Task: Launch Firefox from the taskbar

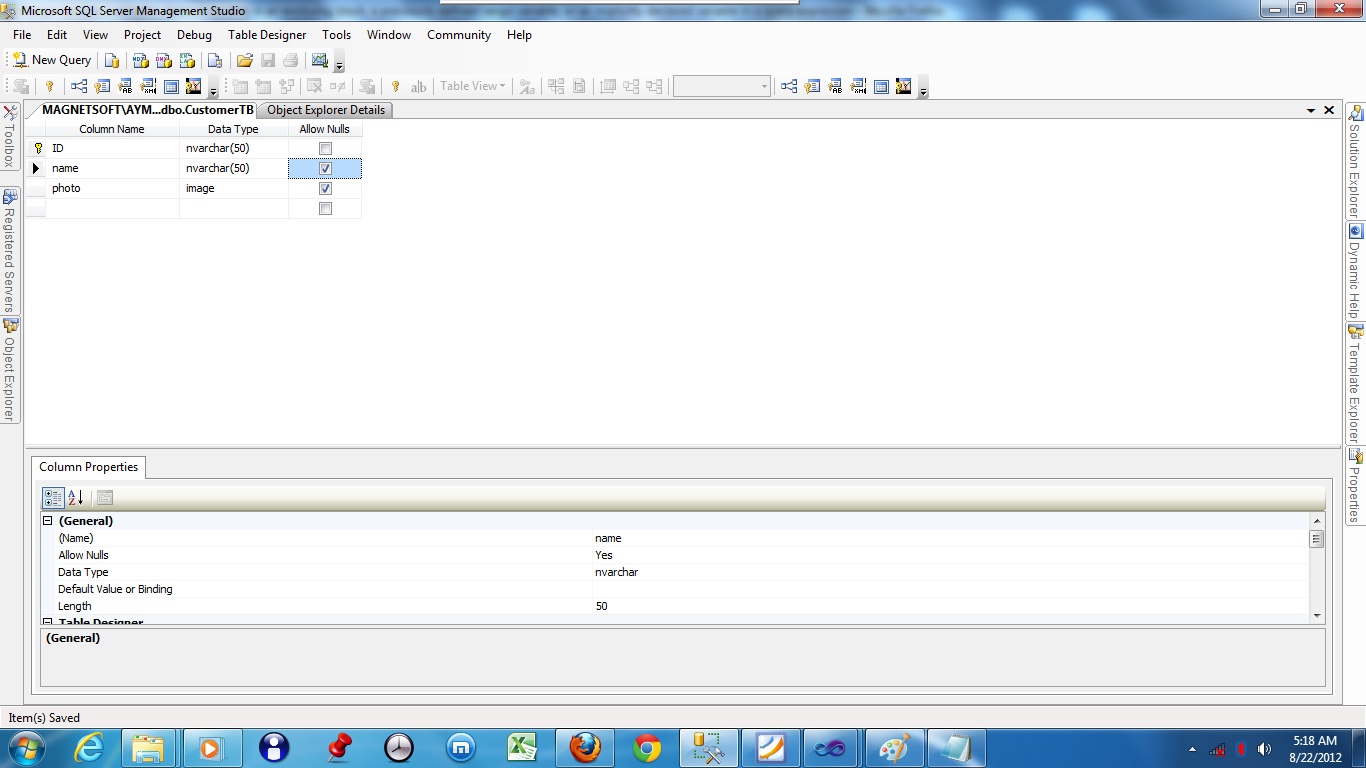Action: point(584,747)
